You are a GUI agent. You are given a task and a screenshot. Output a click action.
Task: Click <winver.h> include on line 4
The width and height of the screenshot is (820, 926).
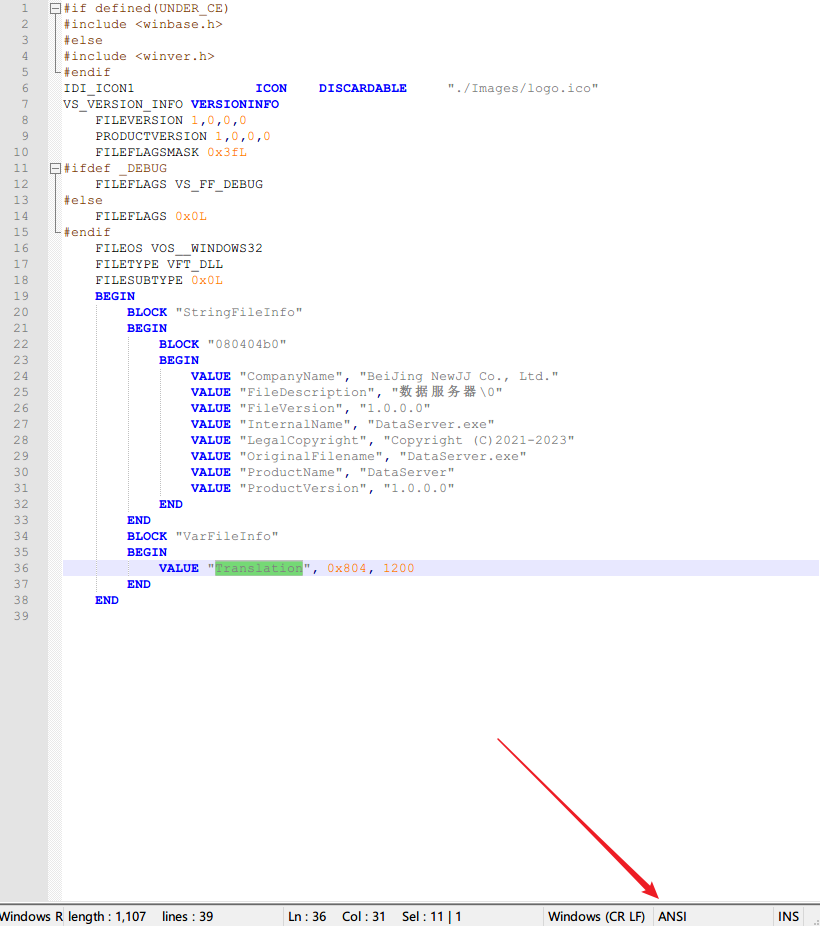pos(175,56)
